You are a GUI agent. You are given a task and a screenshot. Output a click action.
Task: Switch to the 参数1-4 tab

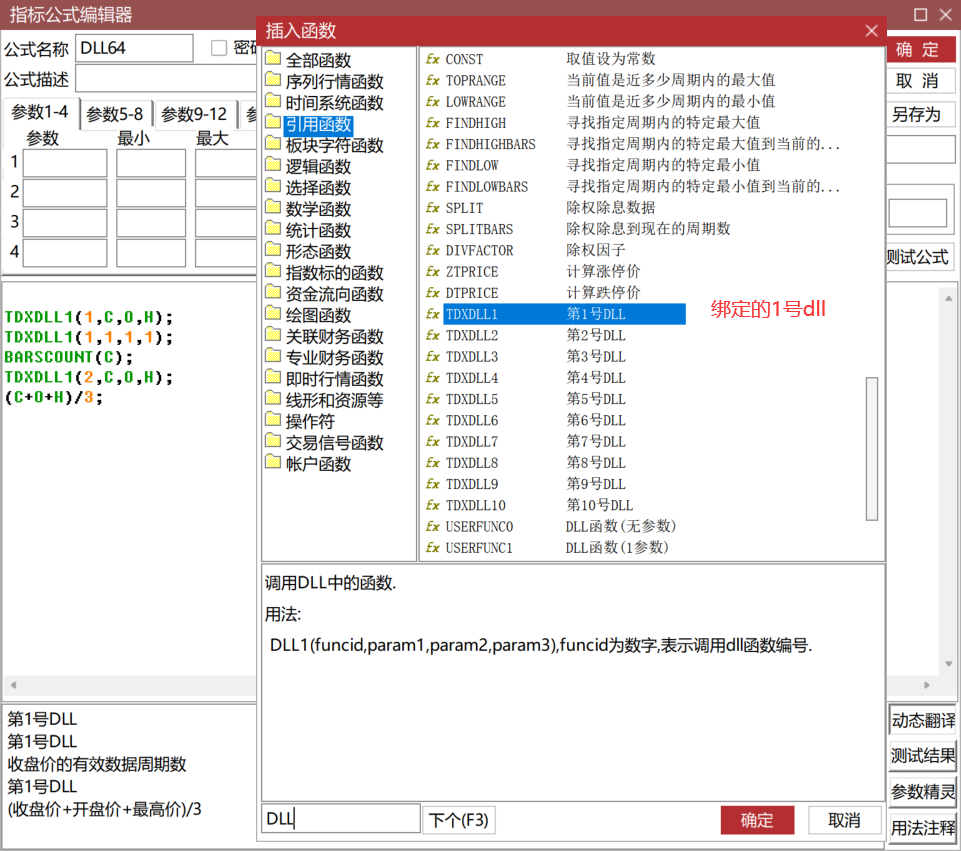coord(40,112)
